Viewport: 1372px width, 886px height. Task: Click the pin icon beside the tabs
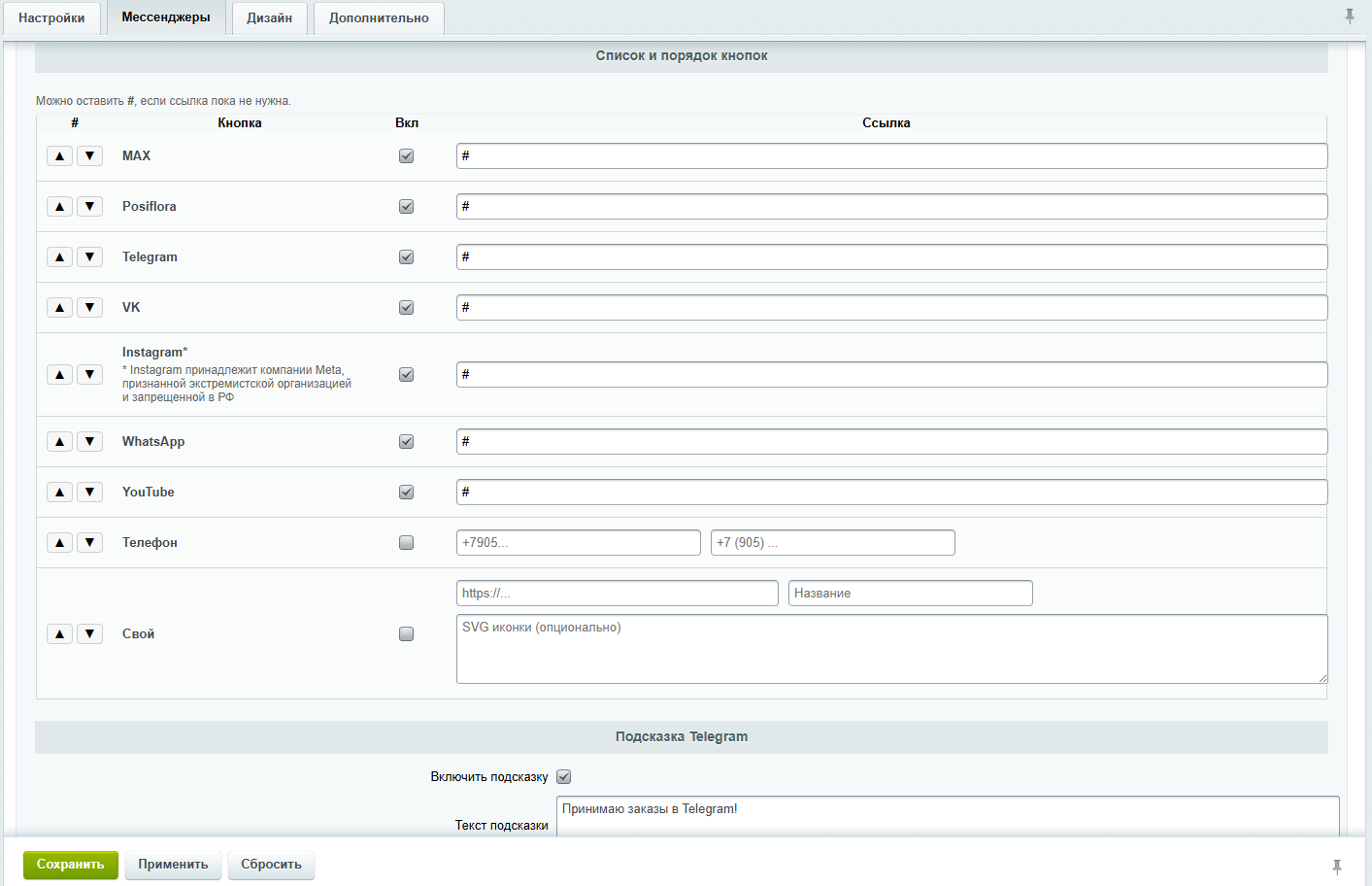1350,17
